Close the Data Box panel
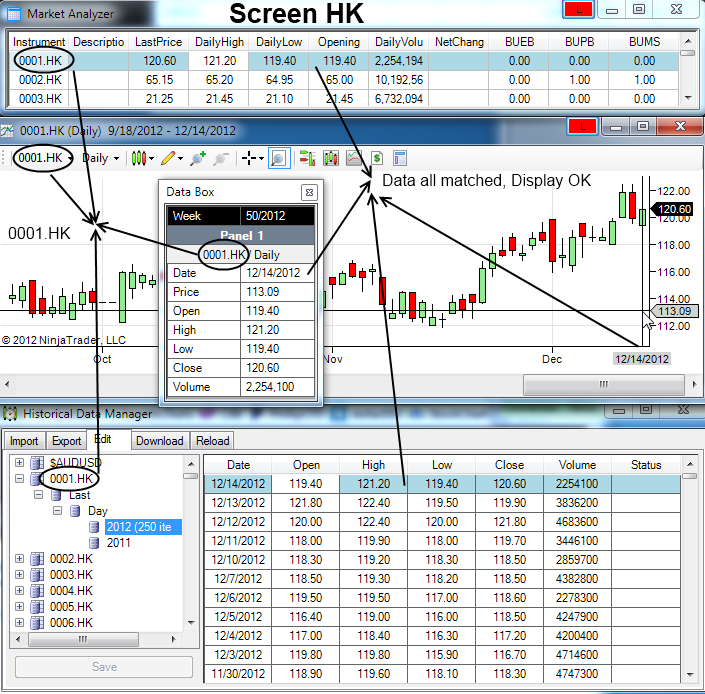Viewport: 705px width, 694px height. [x=309, y=192]
